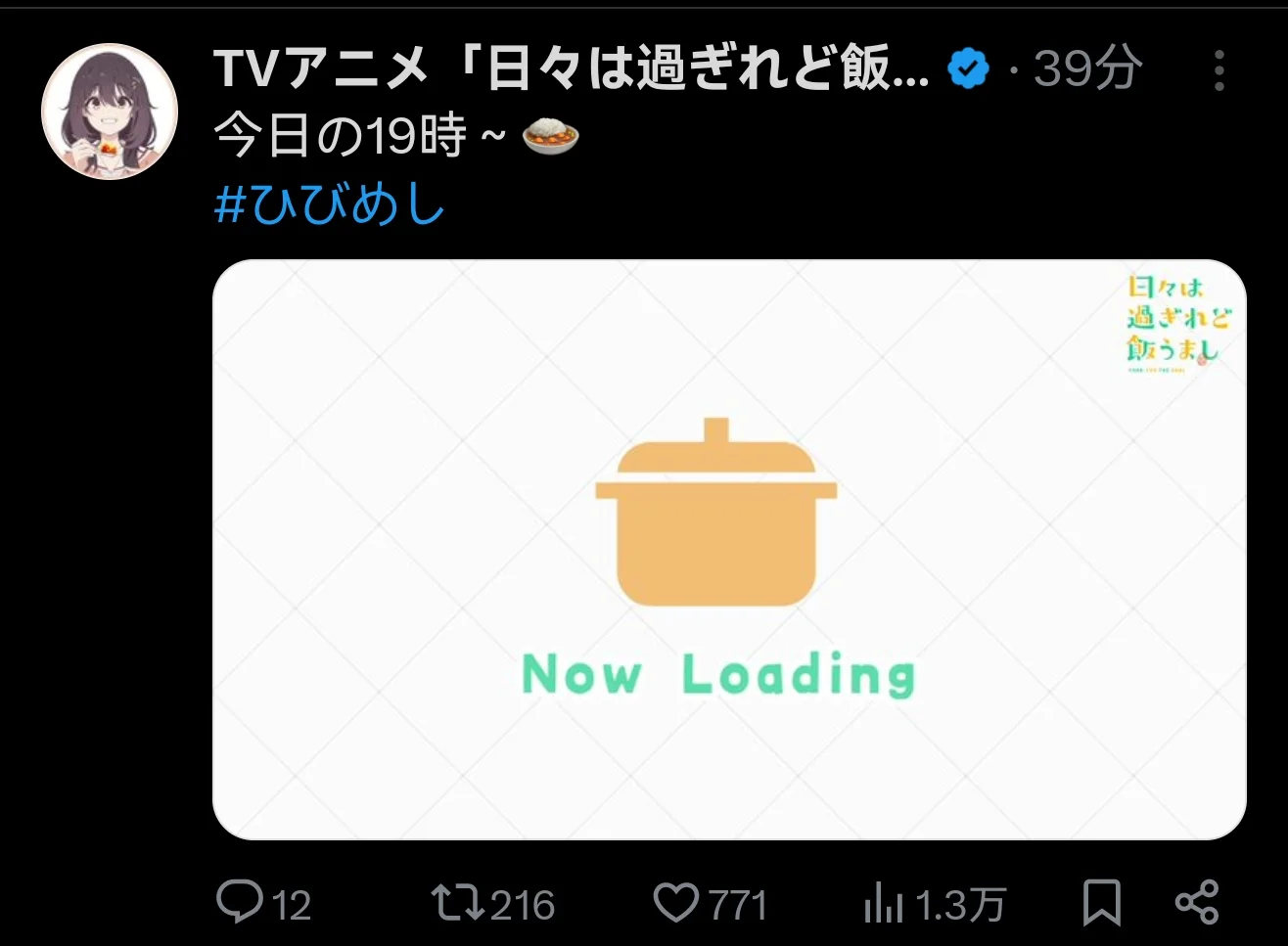The image size is (1288, 946).
Task: Open the share icon options
Action: tap(1196, 902)
